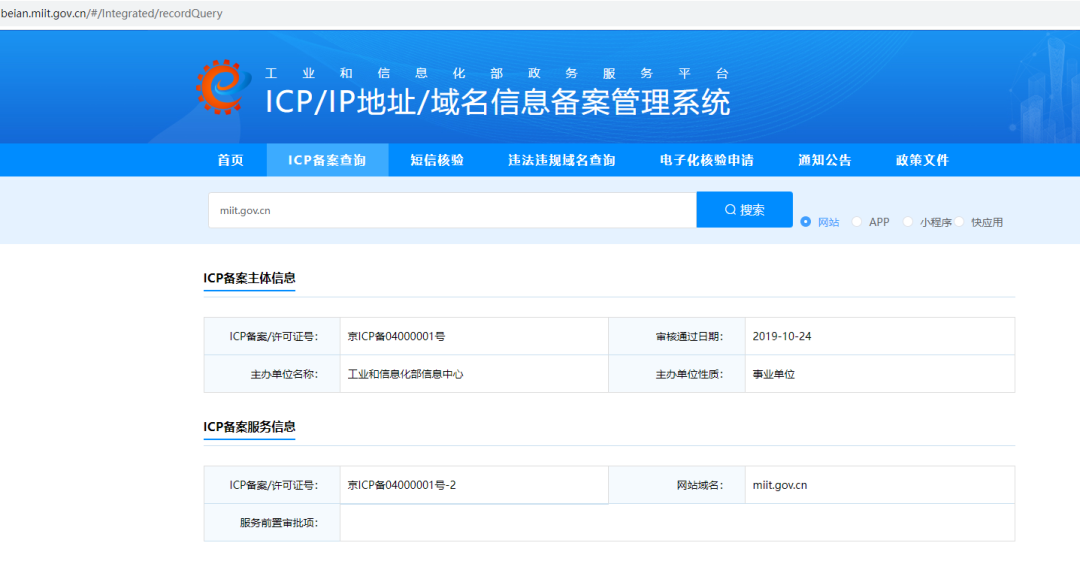Click the 工业和信息化部政务服务平台 subtitle
This screenshot has height=561, width=1080.
[x=497, y=73]
